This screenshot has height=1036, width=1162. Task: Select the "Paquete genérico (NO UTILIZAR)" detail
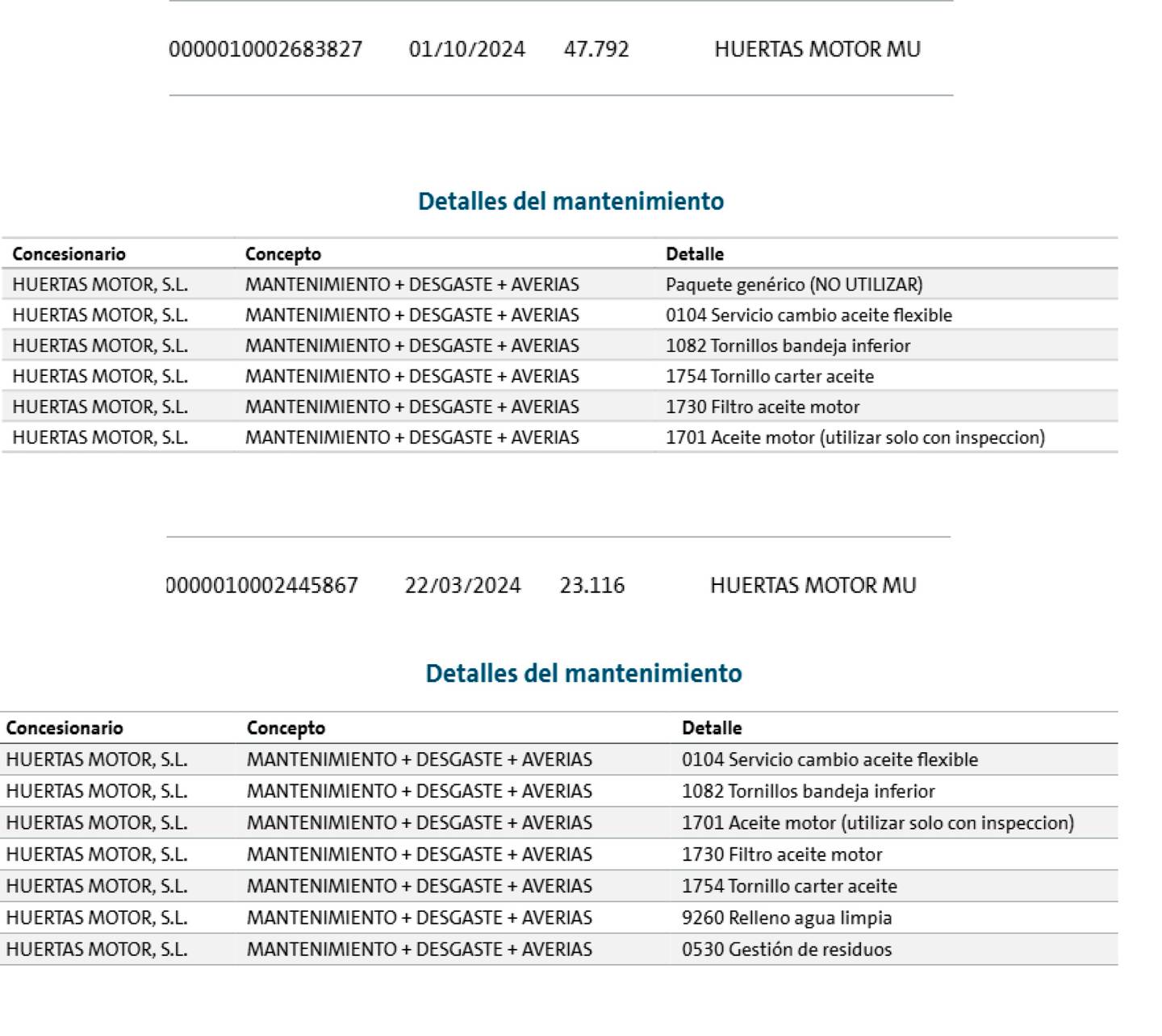pos(794,285)
